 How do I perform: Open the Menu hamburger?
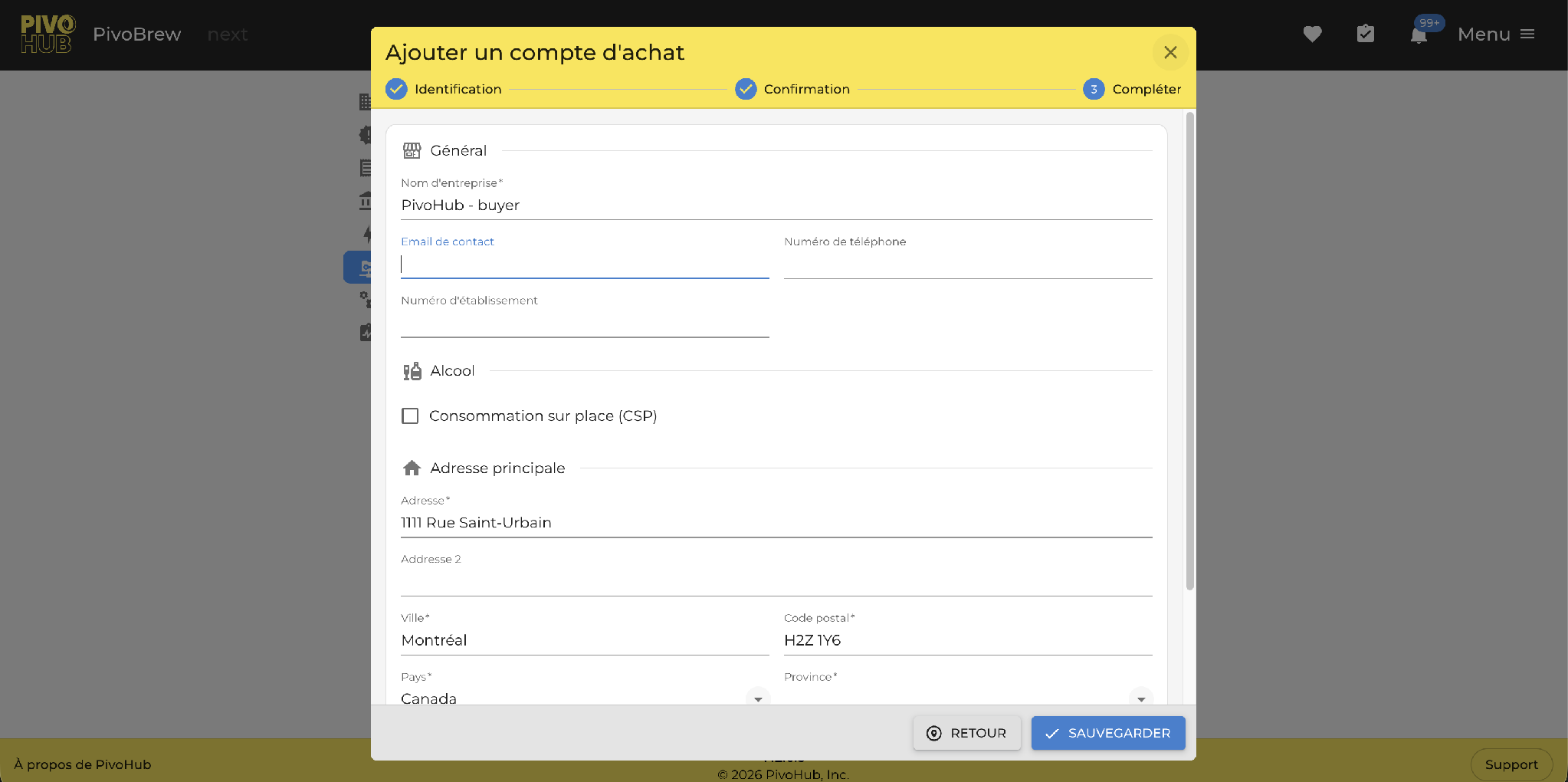coord(1496,34)
